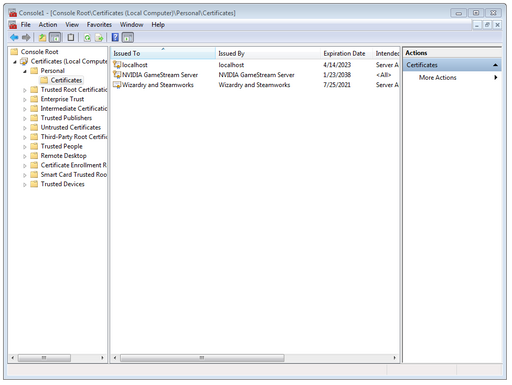Expand the Third-Party Root Certification node
Image resolution: width=512 pixels, height=385 pixels.
(x=25, y=137)
